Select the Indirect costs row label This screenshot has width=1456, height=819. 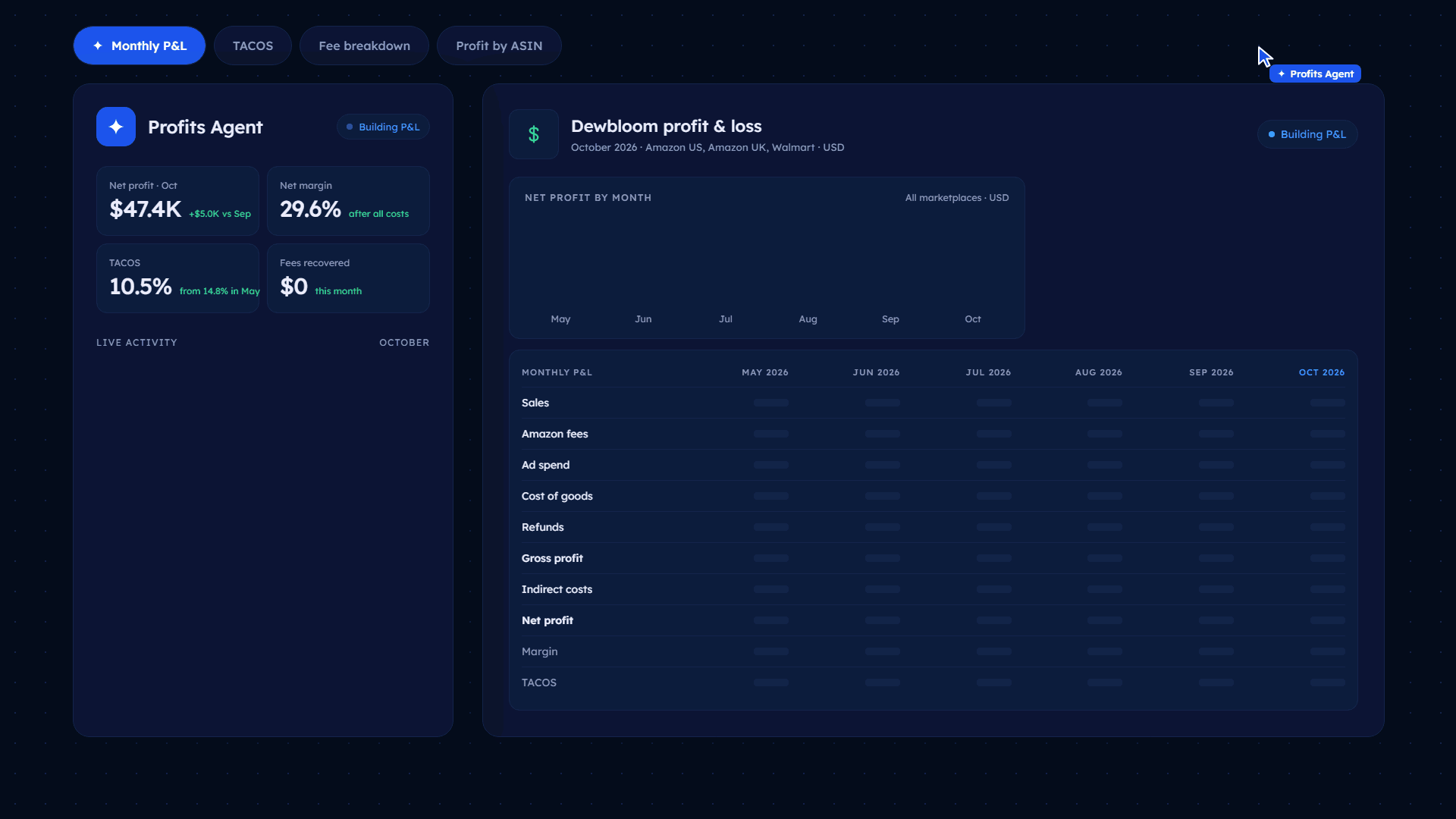click(557, 589)
